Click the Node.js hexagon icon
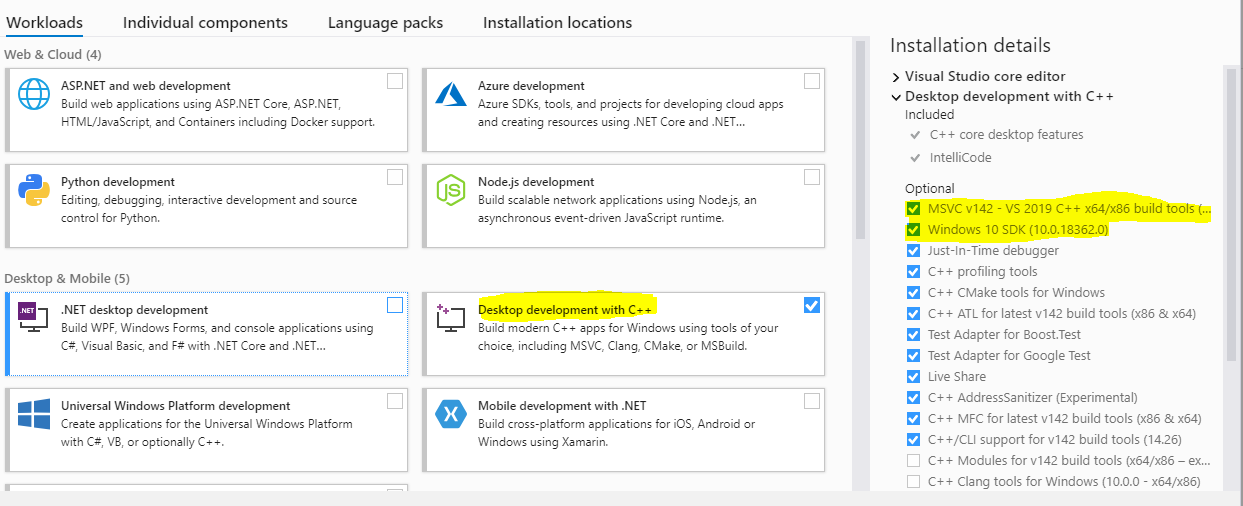1243x506 pixels. click(451, 190)
